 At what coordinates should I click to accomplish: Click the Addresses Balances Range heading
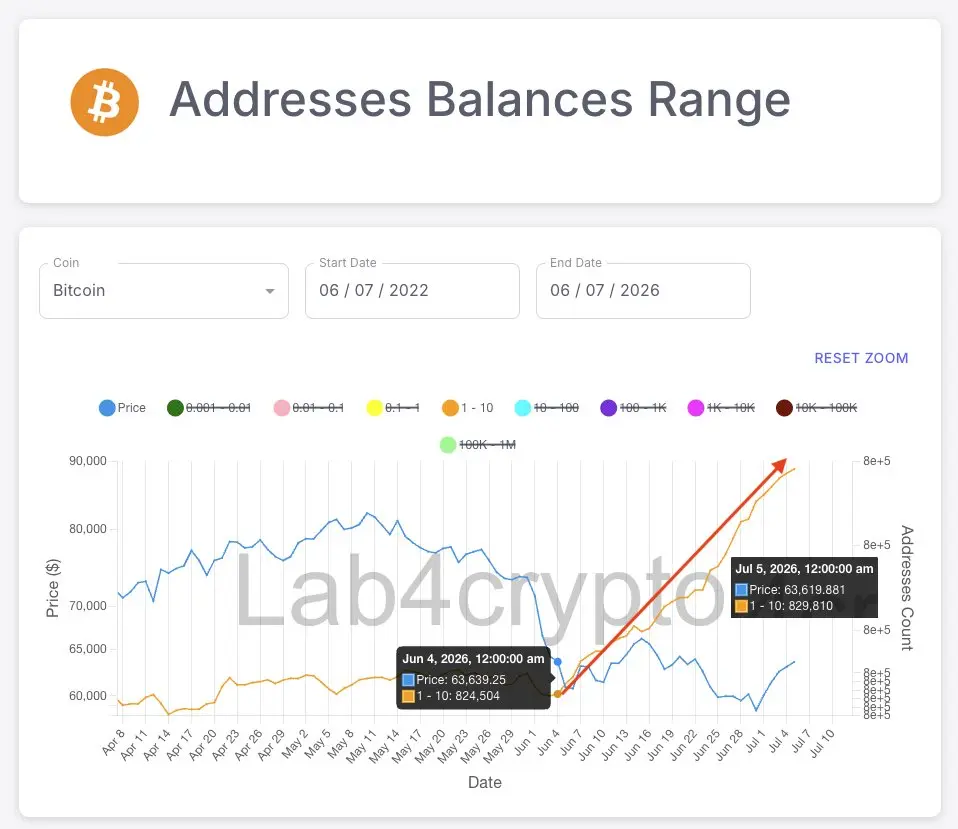click(x=480, y=100)
